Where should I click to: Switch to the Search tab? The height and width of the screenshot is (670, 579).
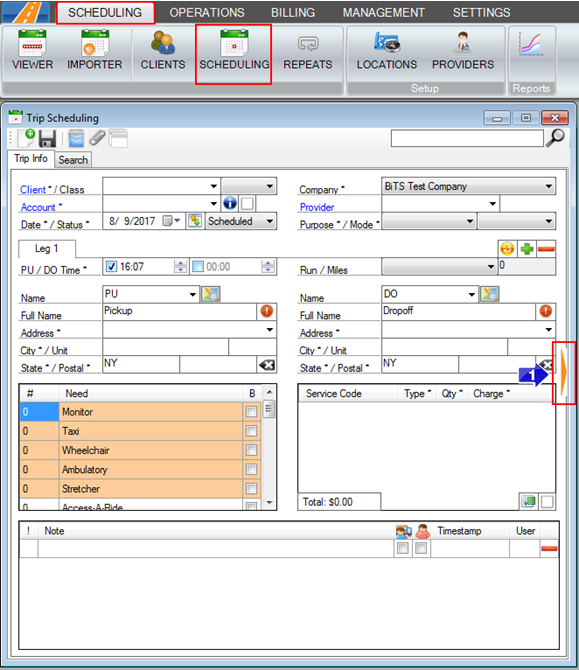pyautogui.click(x=73, y=160)
